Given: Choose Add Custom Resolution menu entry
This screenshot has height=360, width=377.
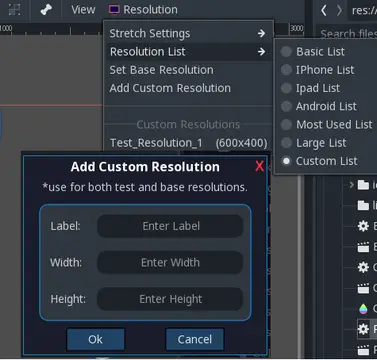Looking at the screenshot, I should pos(188,88).
